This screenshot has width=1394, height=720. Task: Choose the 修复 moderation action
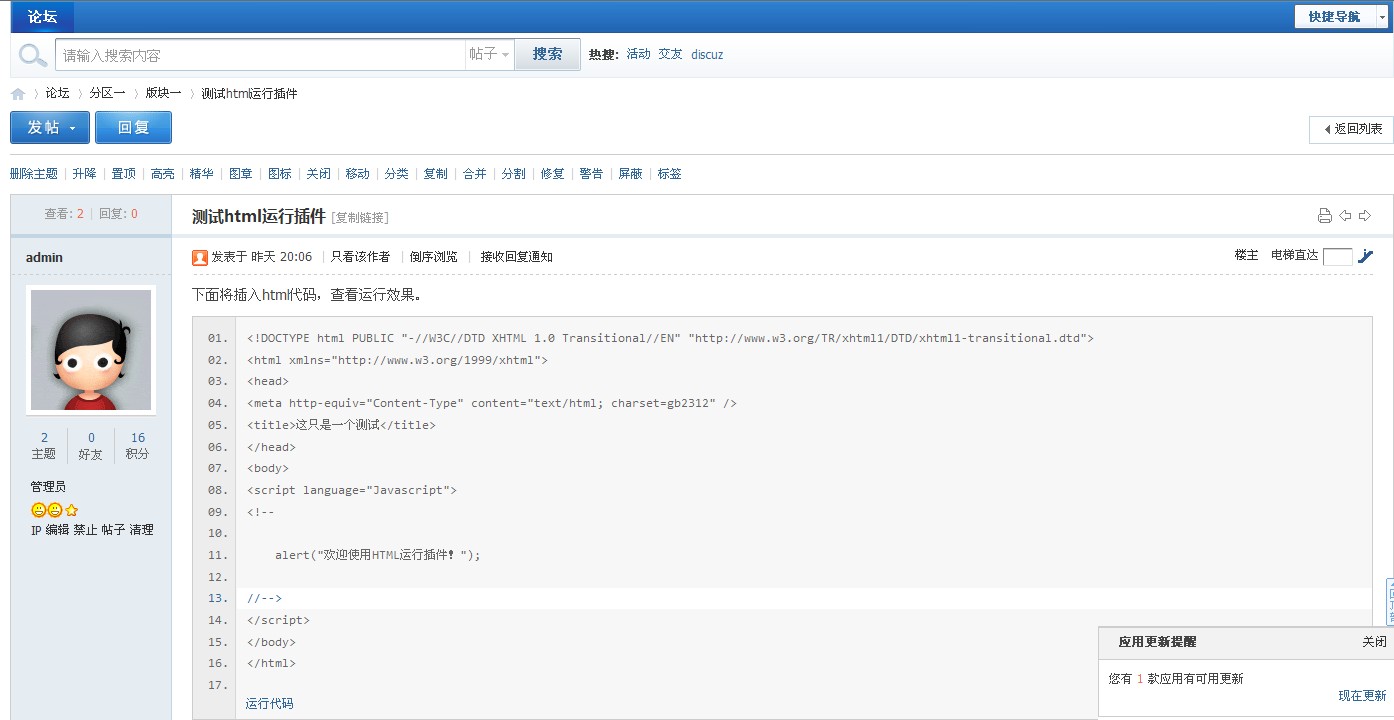(552, 174)
